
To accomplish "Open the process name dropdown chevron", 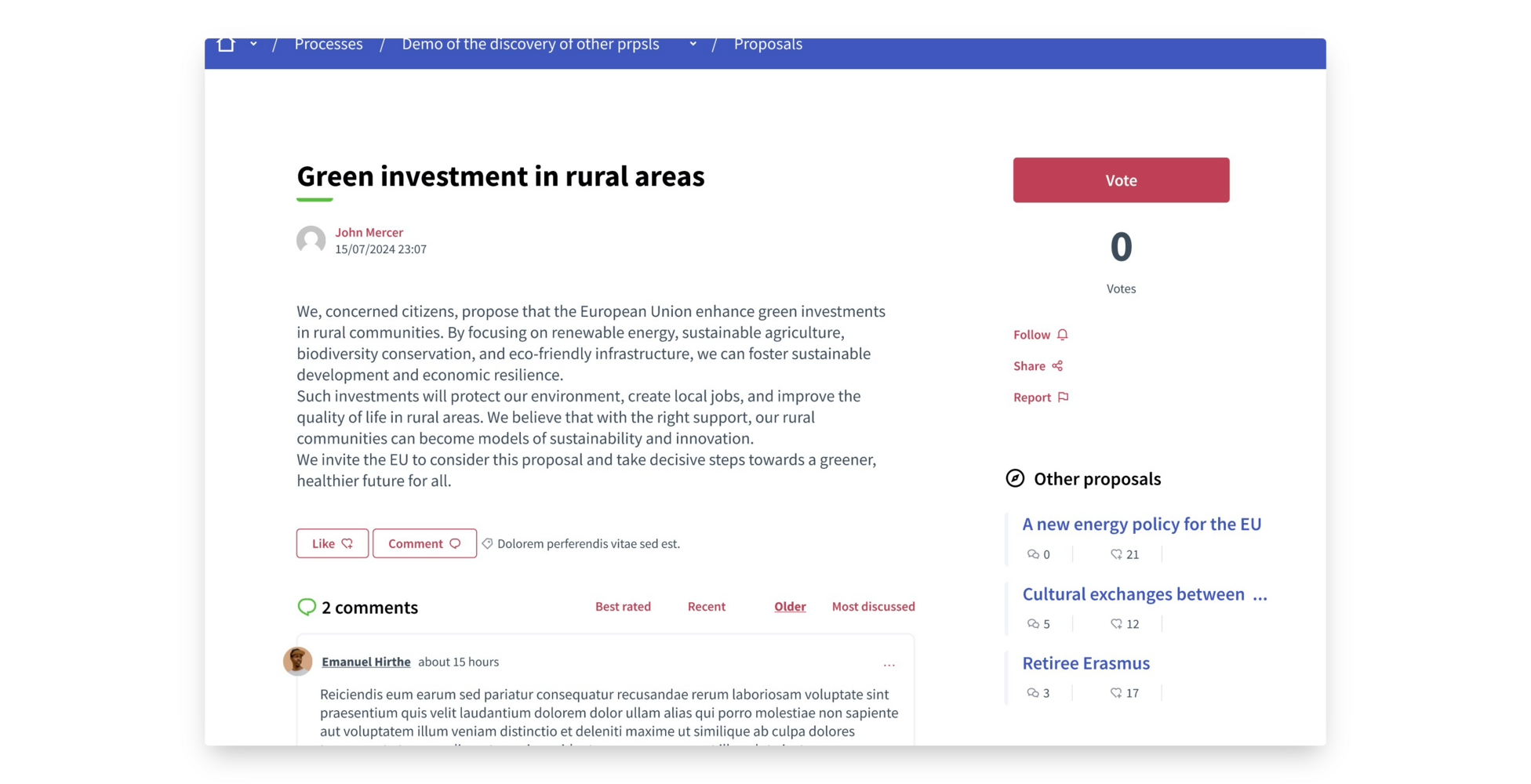I will [x=693, y=45].
